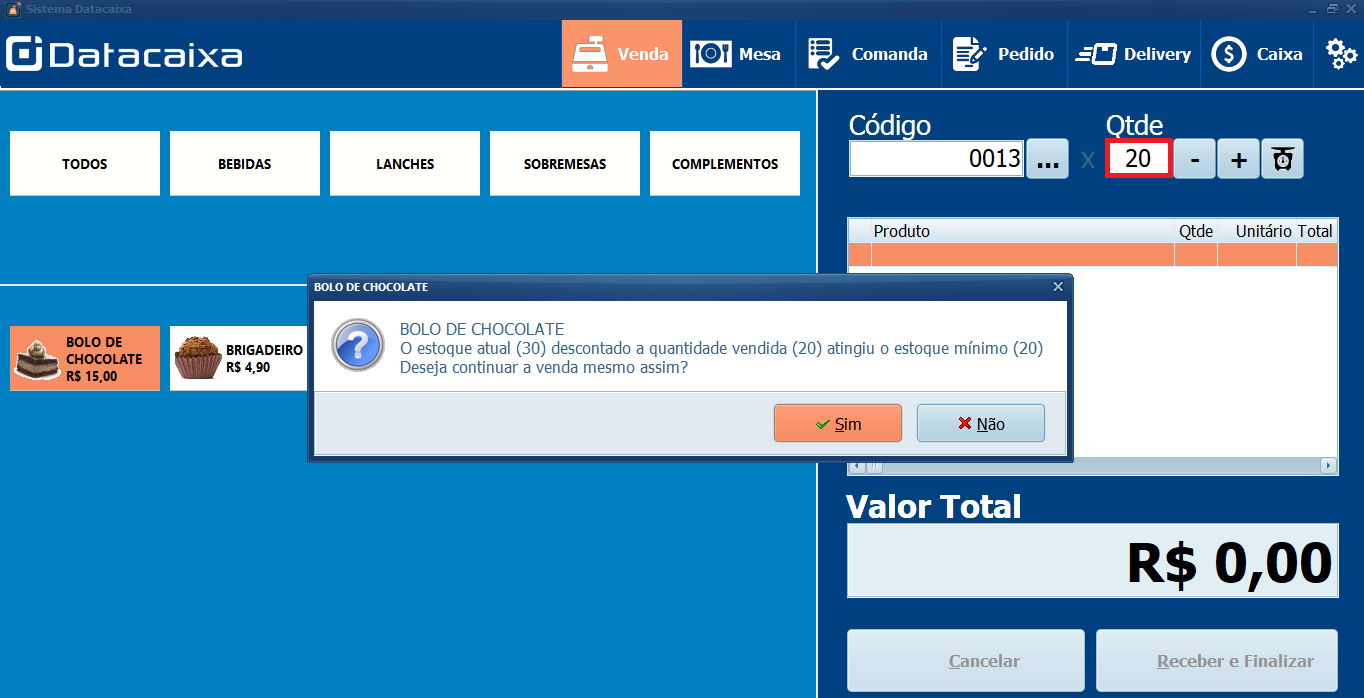Switch to the Mesa table view
The height and width of the screenshot is (698, 1364).
[737, 54]
